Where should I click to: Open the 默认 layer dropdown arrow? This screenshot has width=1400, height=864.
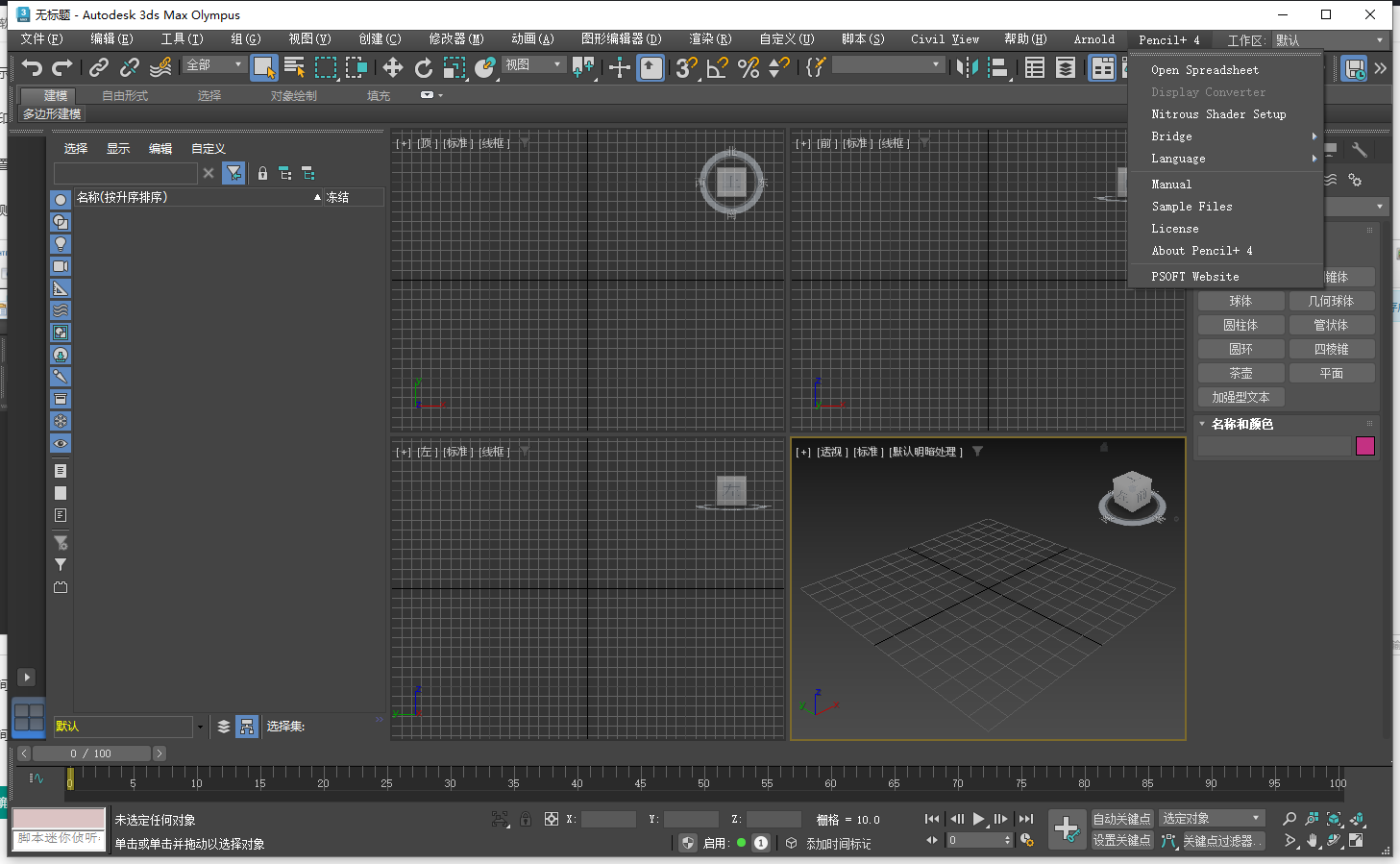[200, 728]
